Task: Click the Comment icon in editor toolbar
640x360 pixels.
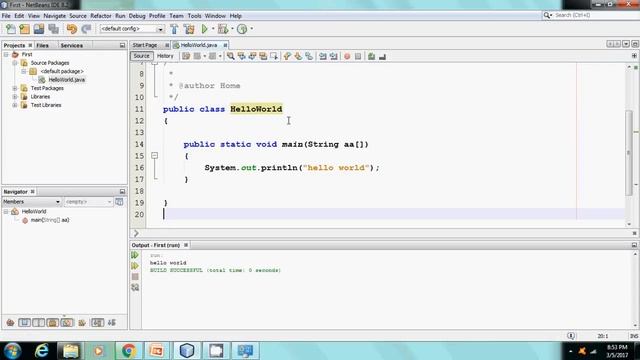Action: [371, 56]
